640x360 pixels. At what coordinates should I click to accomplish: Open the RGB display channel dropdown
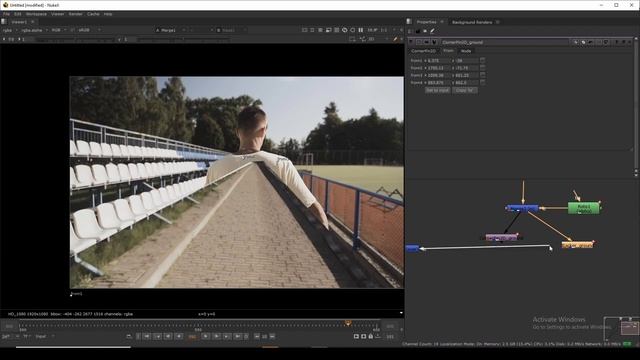click(58, 30)
